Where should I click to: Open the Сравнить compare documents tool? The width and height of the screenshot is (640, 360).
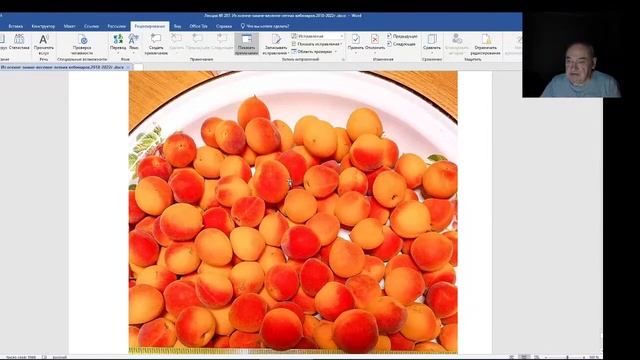[x=432, y=43]
